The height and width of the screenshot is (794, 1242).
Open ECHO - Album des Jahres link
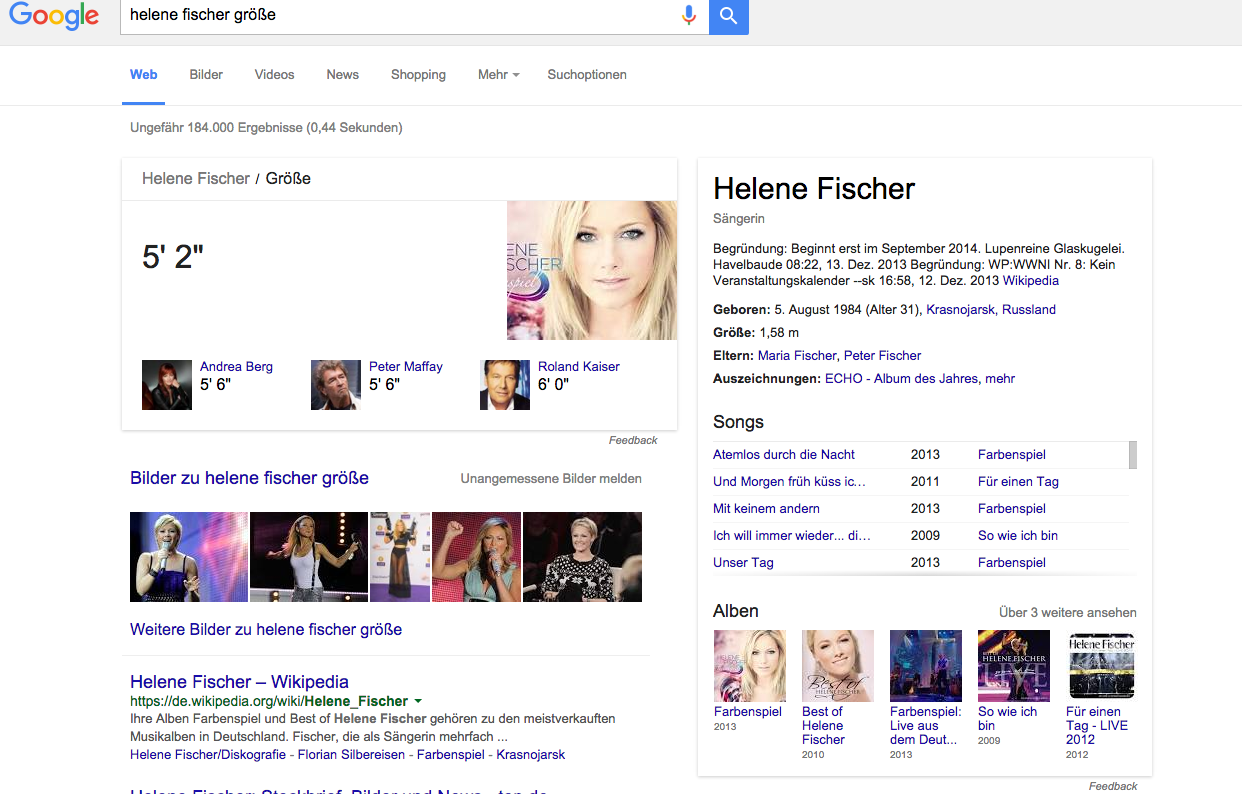coord(903,379)
